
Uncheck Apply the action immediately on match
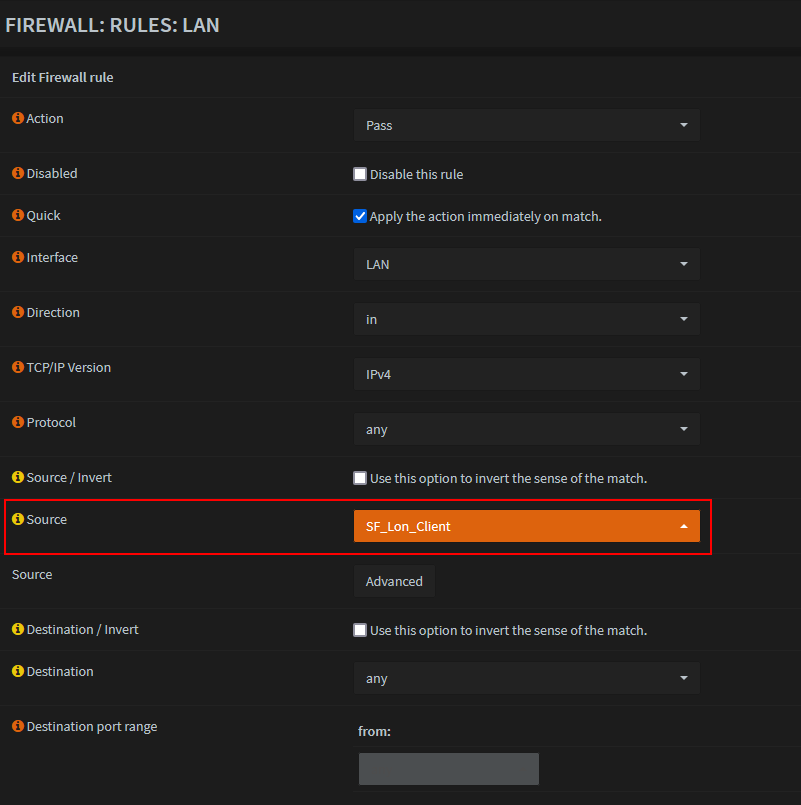[360, 216]
